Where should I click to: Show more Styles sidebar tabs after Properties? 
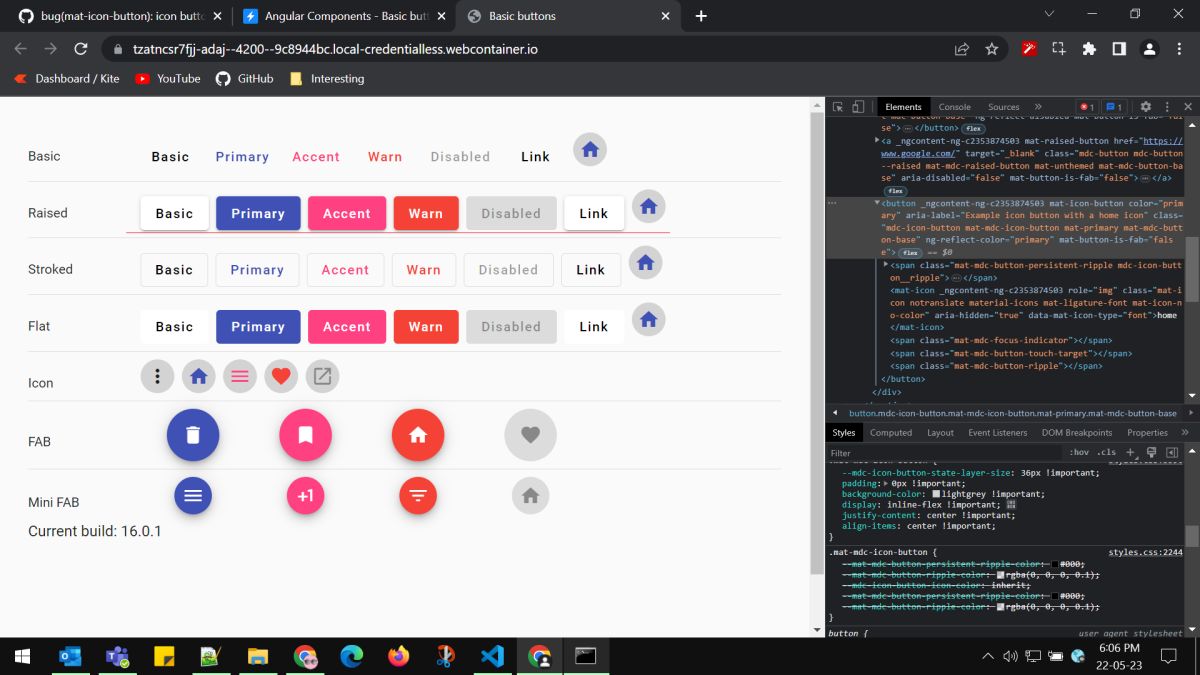1185,432
